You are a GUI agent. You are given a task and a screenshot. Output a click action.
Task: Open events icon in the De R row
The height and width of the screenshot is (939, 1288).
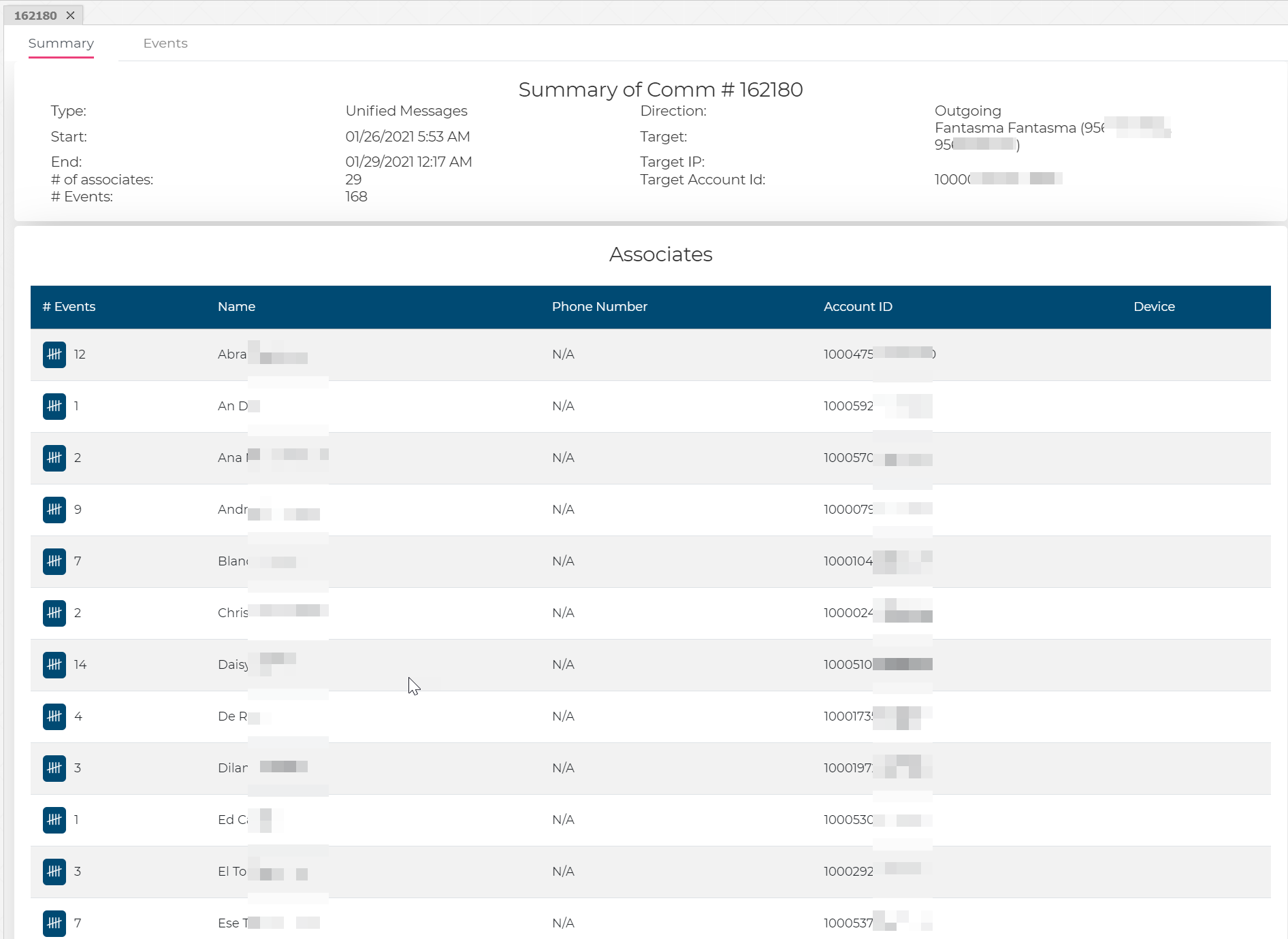(x=54, y=716)
